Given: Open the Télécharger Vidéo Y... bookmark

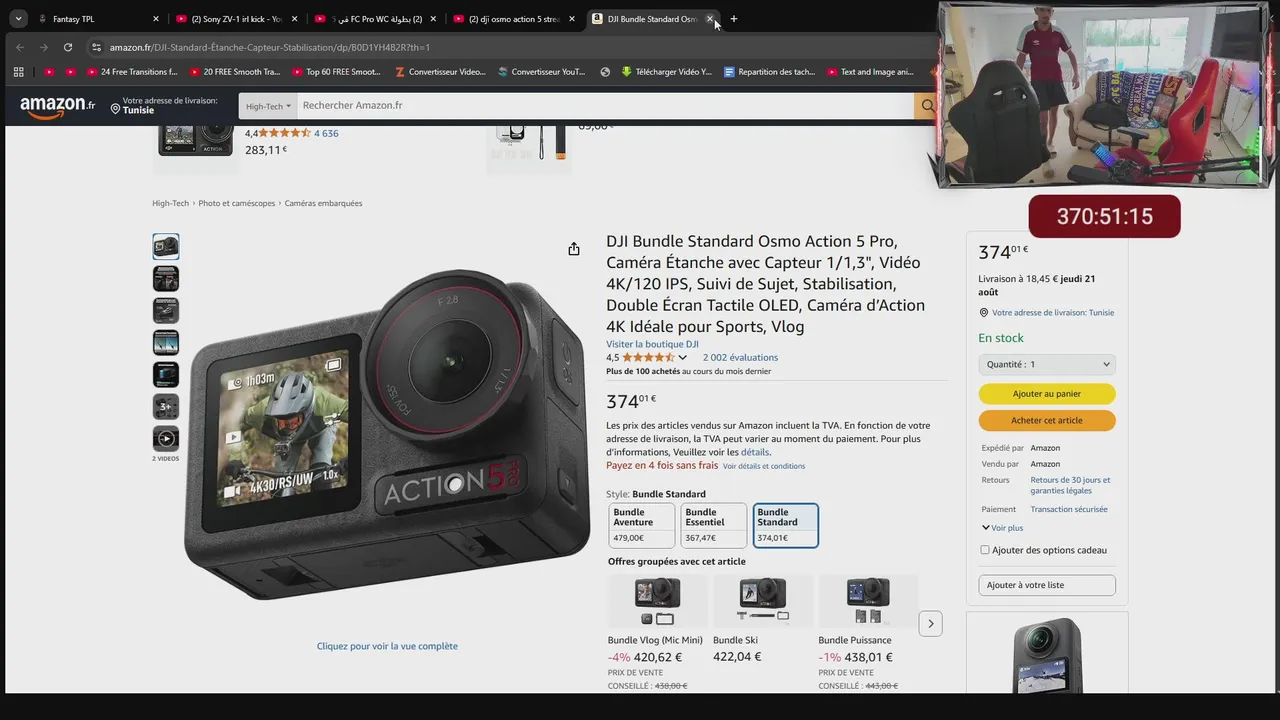Looking at the screenshot, I should pos(667,72).
